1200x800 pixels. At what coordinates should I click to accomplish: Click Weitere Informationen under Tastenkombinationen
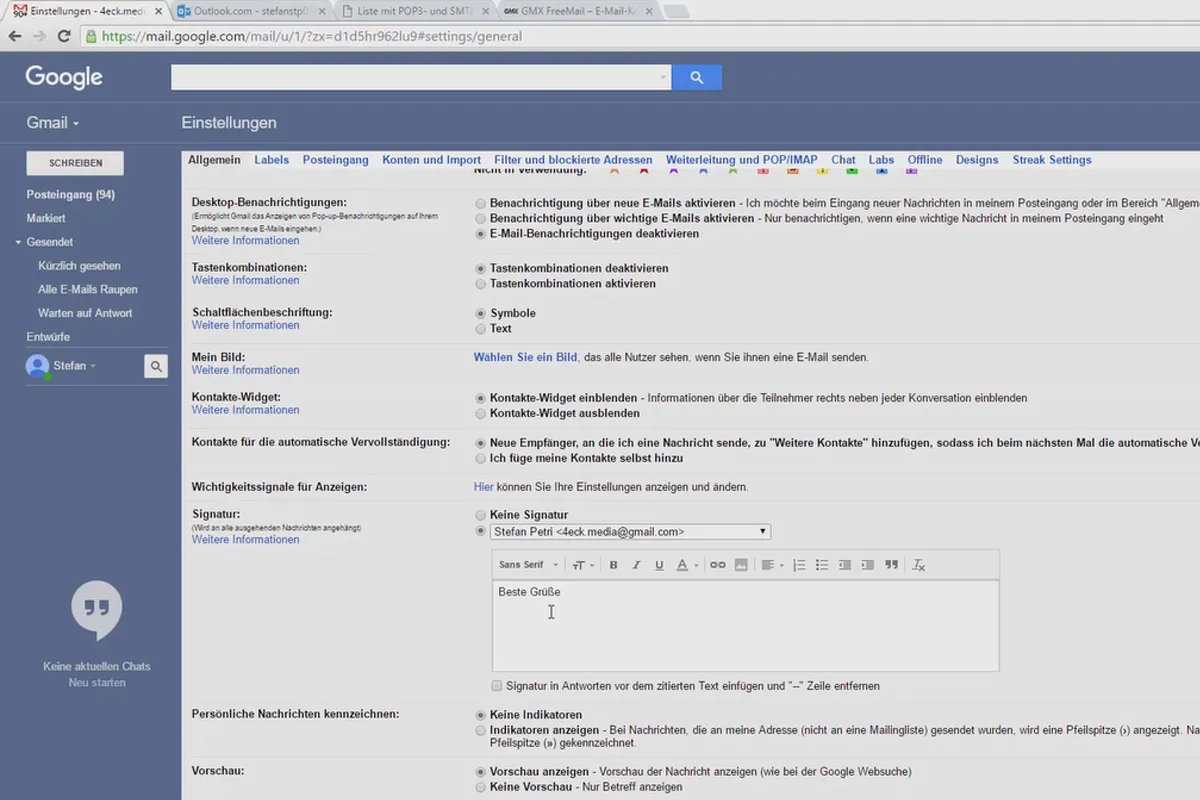(x=245, y=280)
